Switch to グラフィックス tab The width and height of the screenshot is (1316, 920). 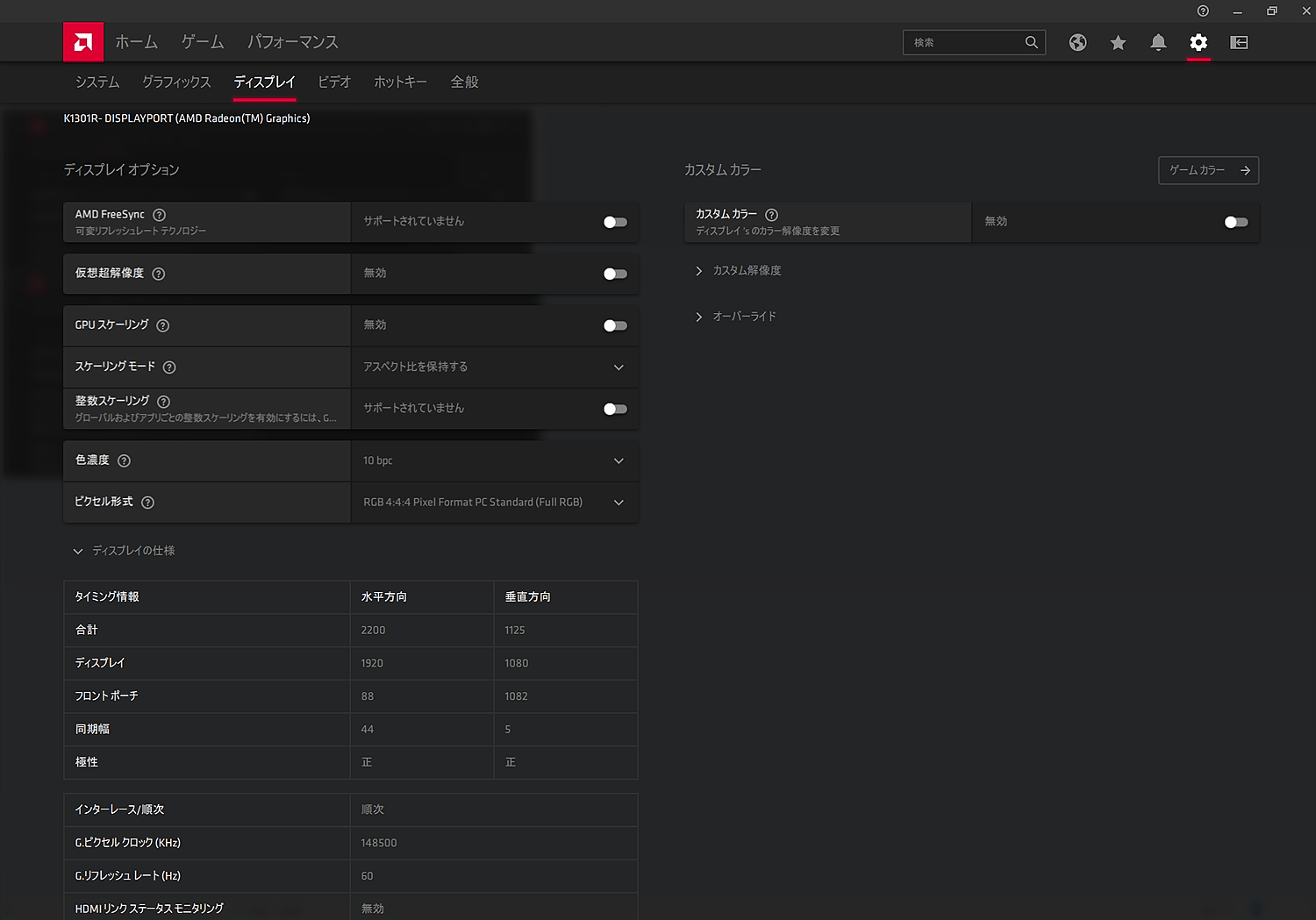[176, 82]
